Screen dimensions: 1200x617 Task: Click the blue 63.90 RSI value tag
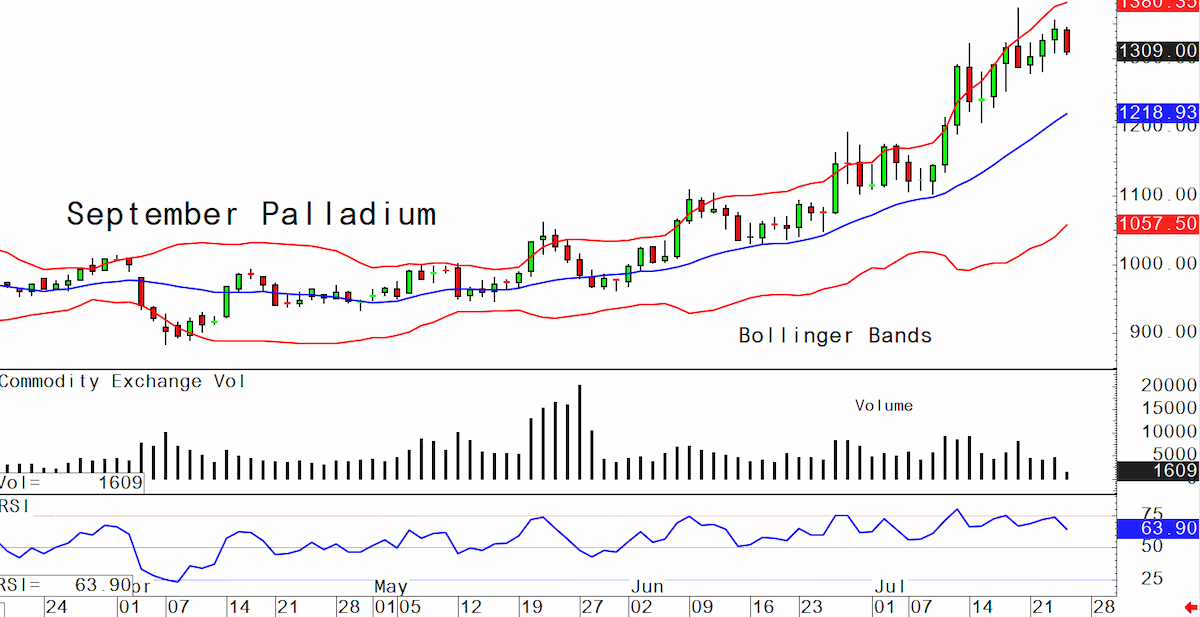(1158, 528)
